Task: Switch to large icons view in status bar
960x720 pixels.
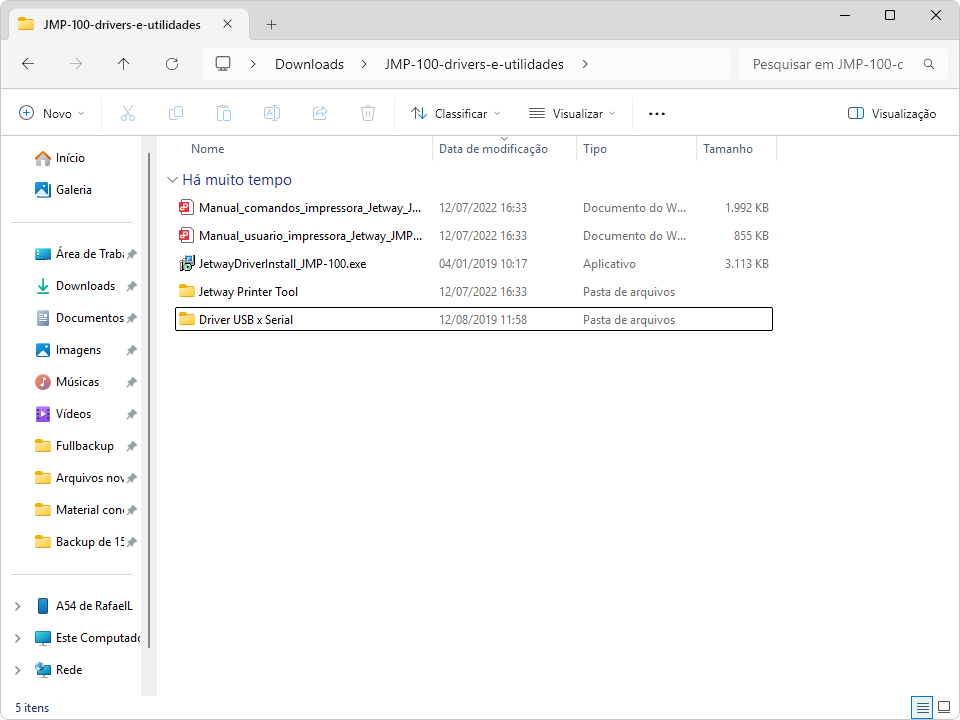Action: pos(944,708)
